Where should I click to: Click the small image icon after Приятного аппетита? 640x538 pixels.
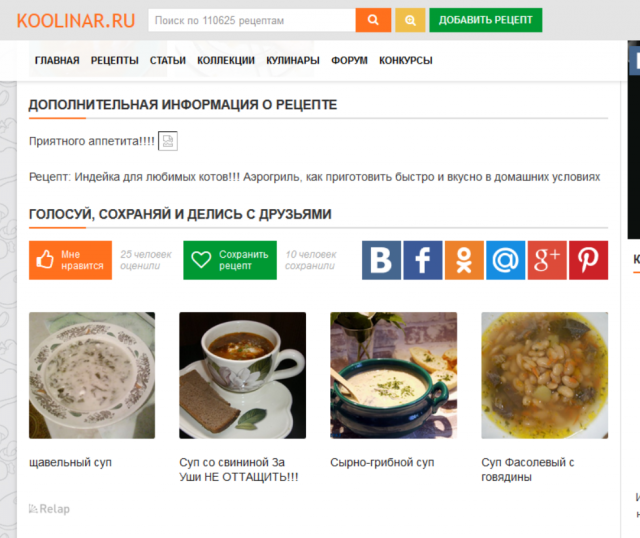click(x=168, y=141)
